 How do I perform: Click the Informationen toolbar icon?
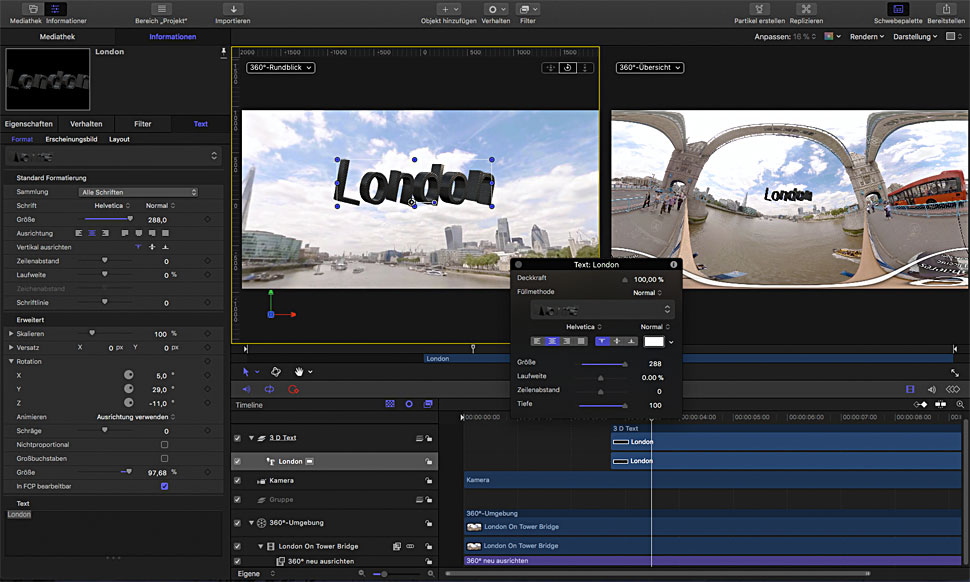[55, 9]
